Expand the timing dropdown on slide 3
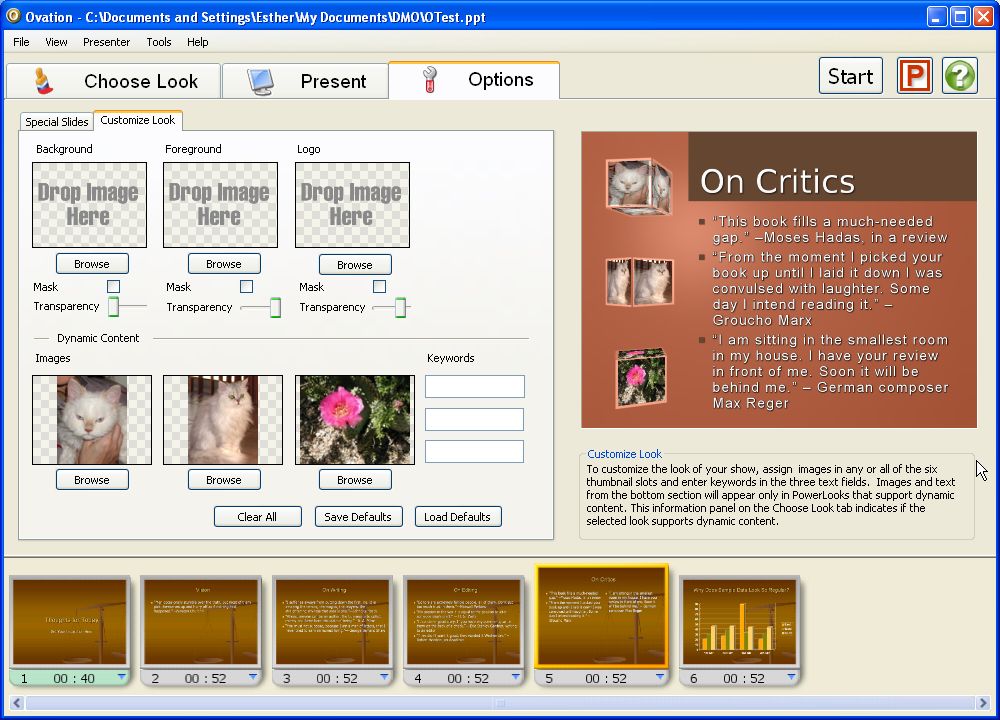 [x=383, y=677]
